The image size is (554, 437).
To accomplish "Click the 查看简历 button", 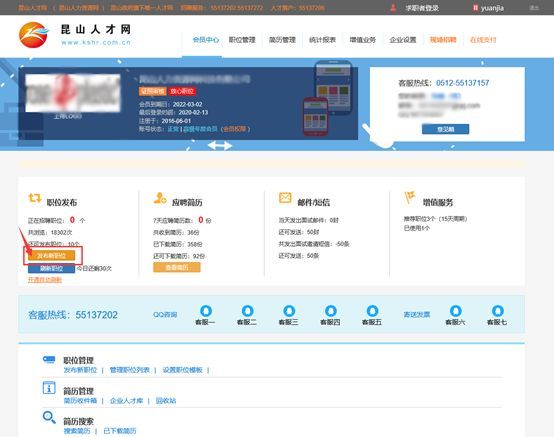I will [x=177, y=267].
